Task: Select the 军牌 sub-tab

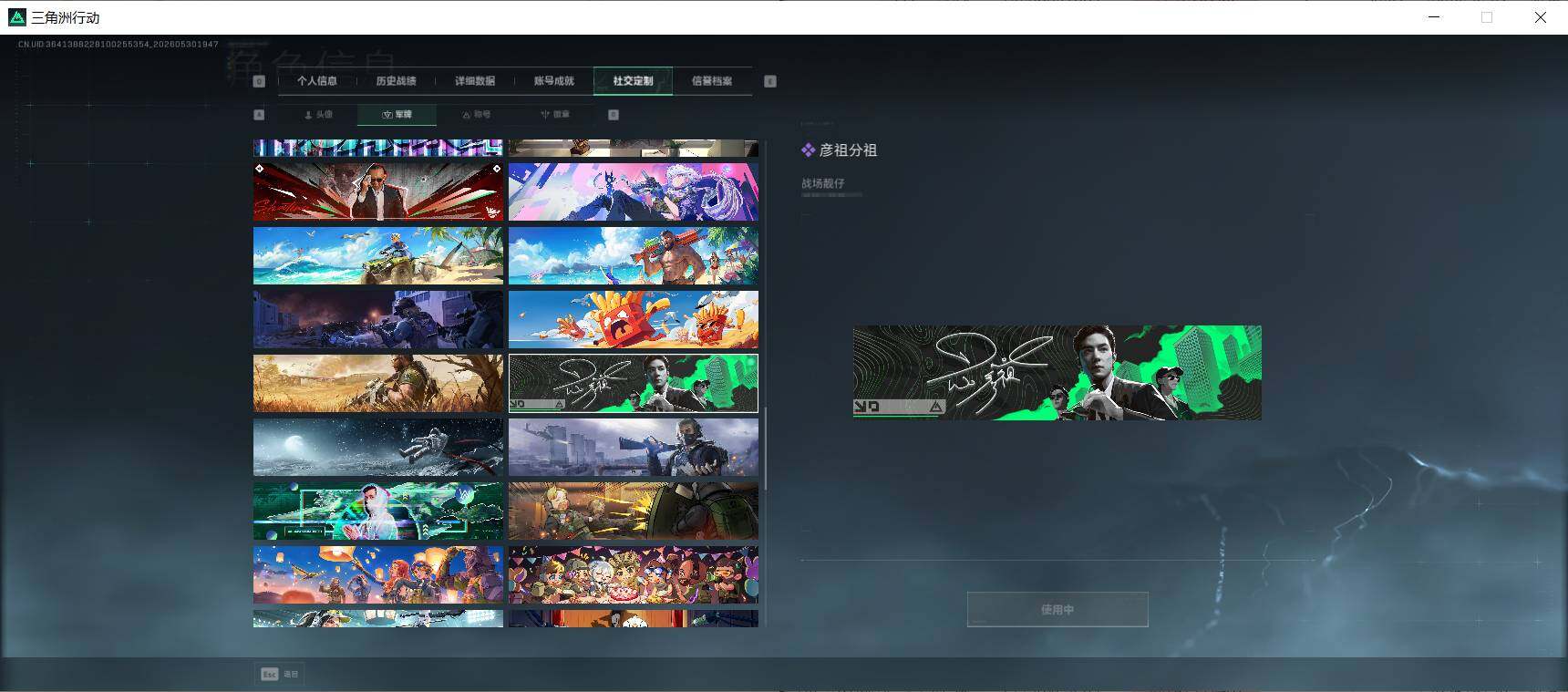Action: coord(397,115)
